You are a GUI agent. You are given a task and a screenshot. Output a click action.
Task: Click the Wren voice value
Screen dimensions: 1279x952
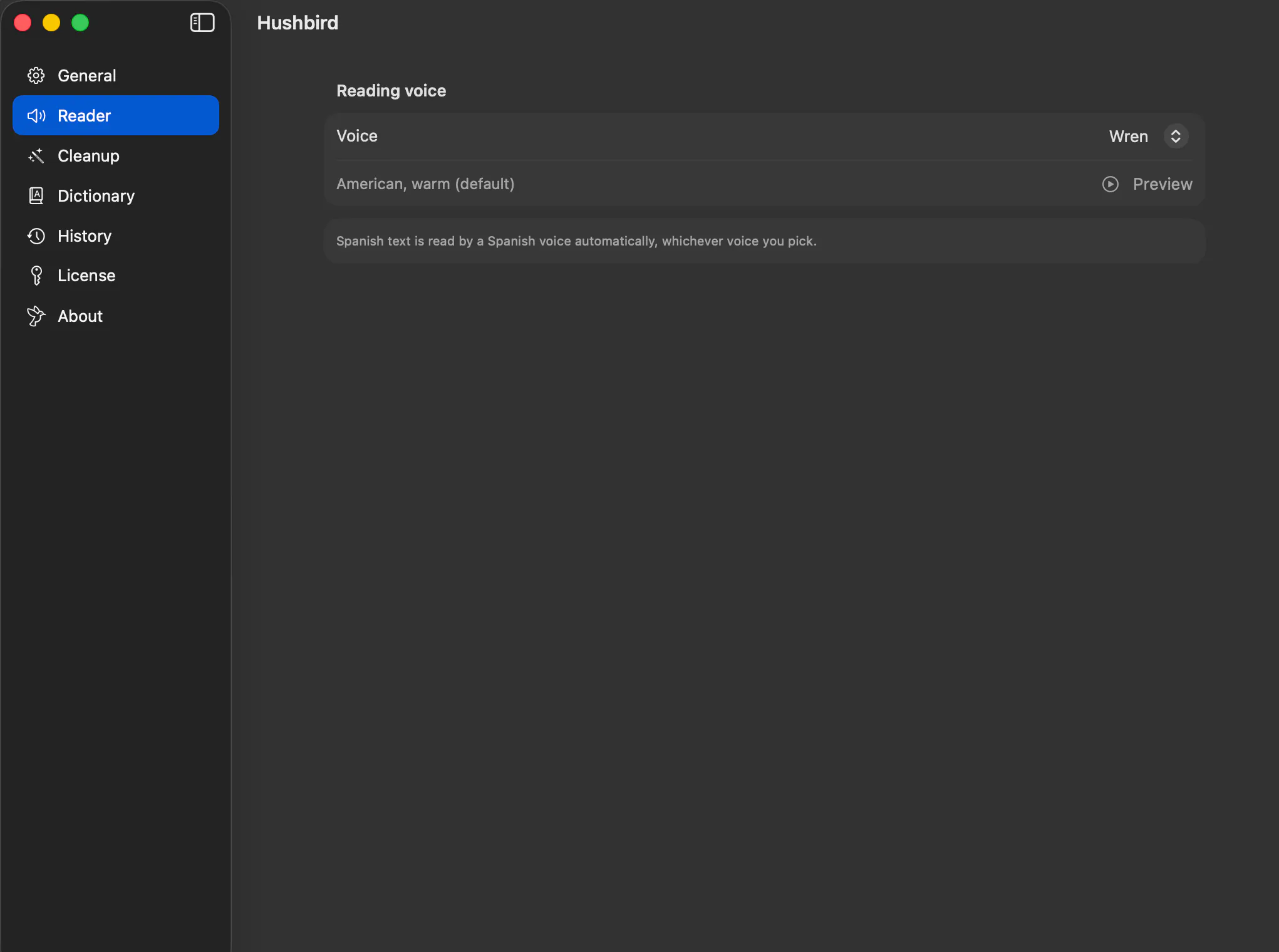[1129, 137]
